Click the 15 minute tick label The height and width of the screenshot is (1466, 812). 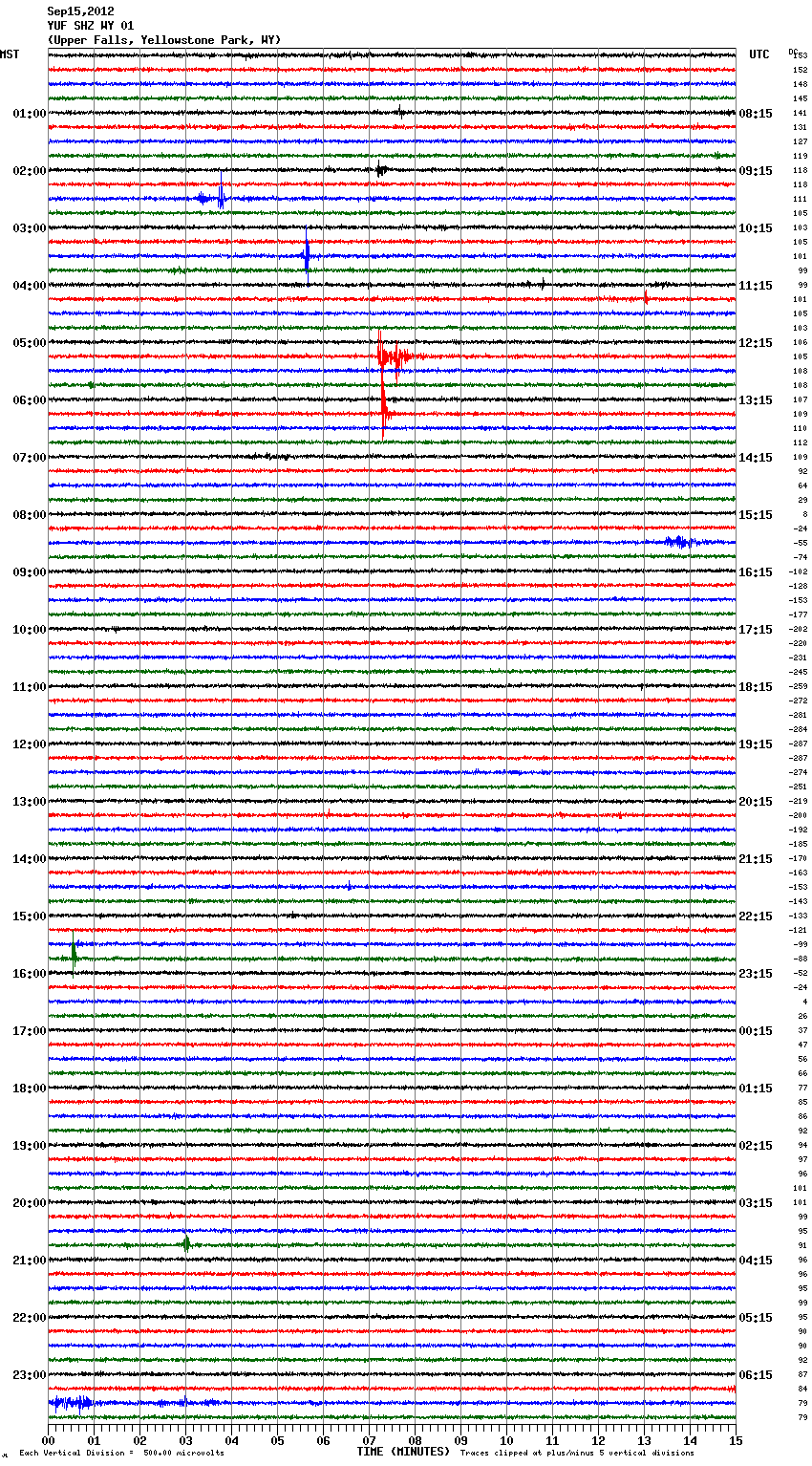pyautogui.click(x=736, y=1440)
